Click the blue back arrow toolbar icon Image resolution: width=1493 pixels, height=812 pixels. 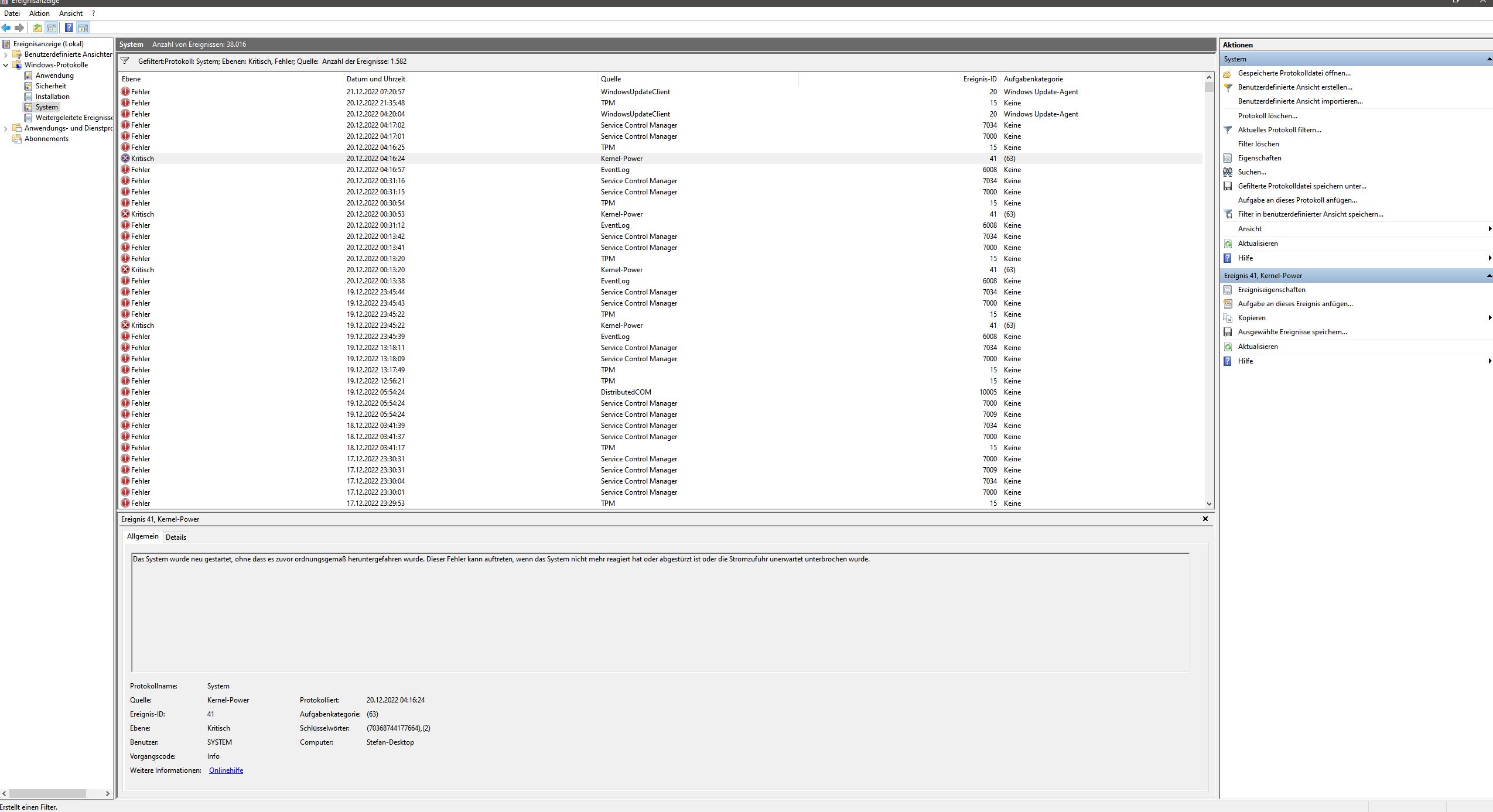click(6, 28)
